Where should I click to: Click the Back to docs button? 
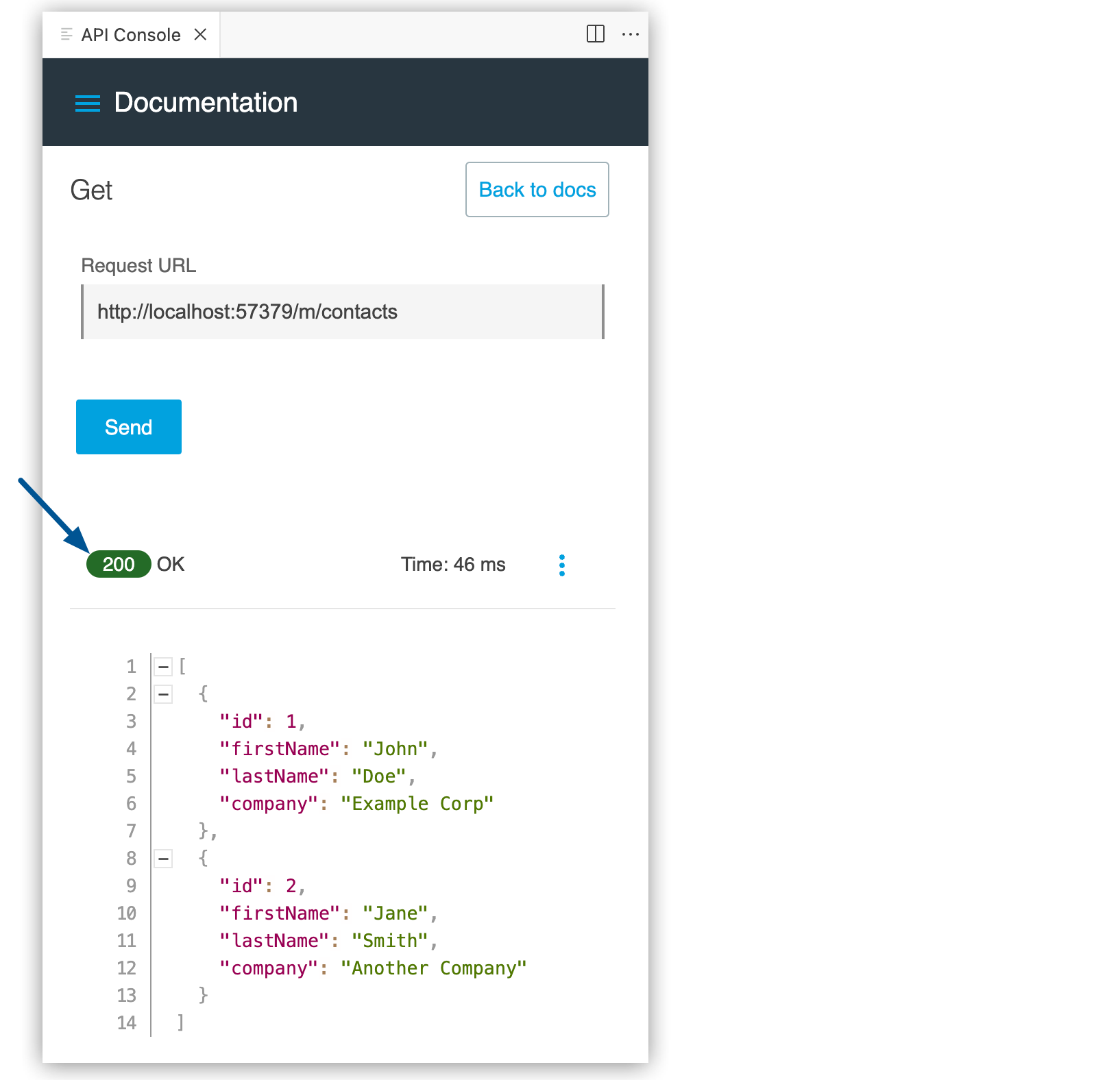tap(537, 189)
